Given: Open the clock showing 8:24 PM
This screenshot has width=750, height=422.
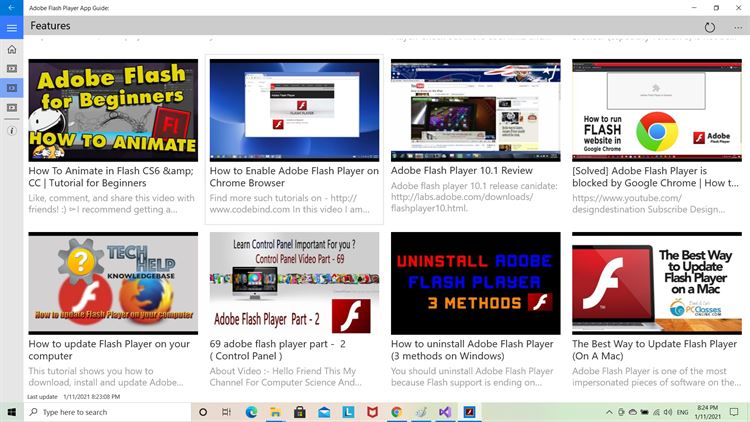Looking at the screenshot, I should tap(707, 412).
